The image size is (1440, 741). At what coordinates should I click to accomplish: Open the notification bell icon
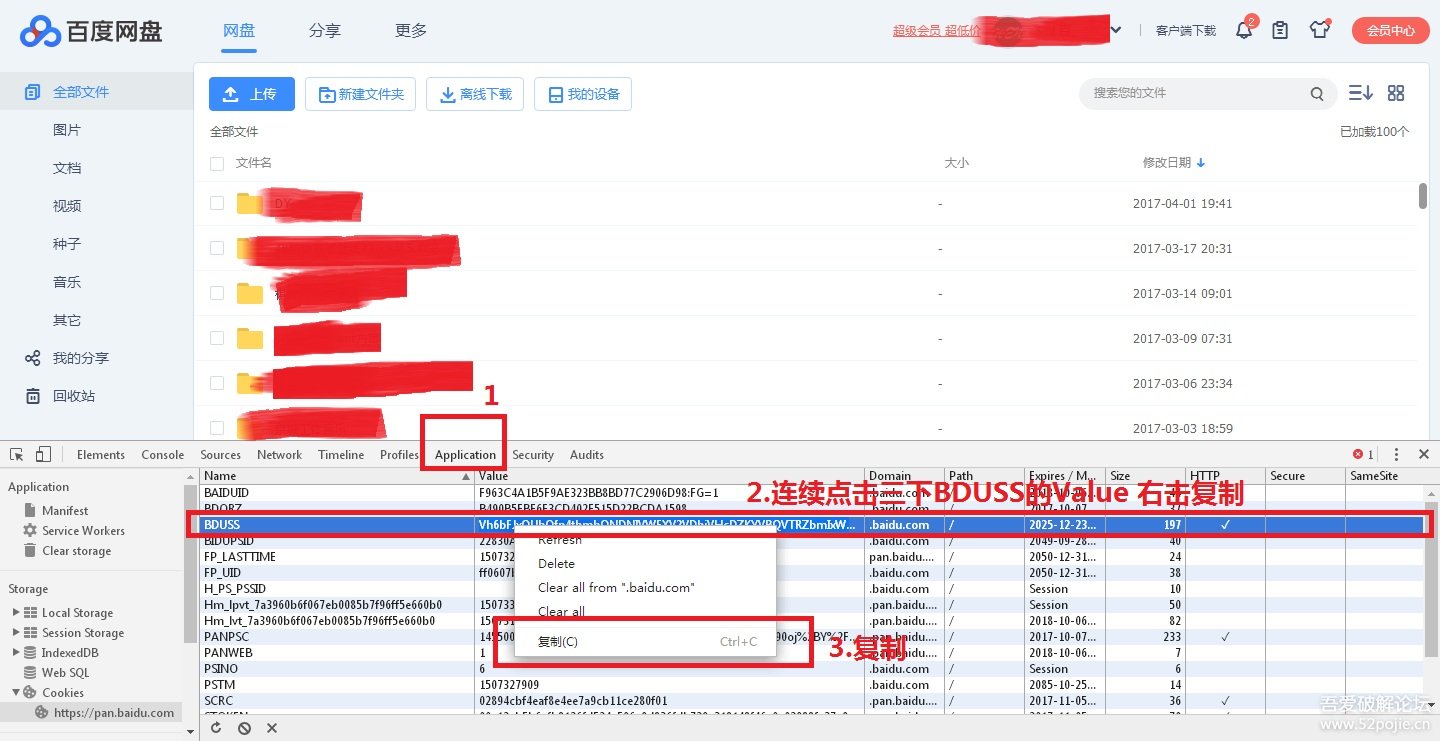click(x=1244, y=30)
